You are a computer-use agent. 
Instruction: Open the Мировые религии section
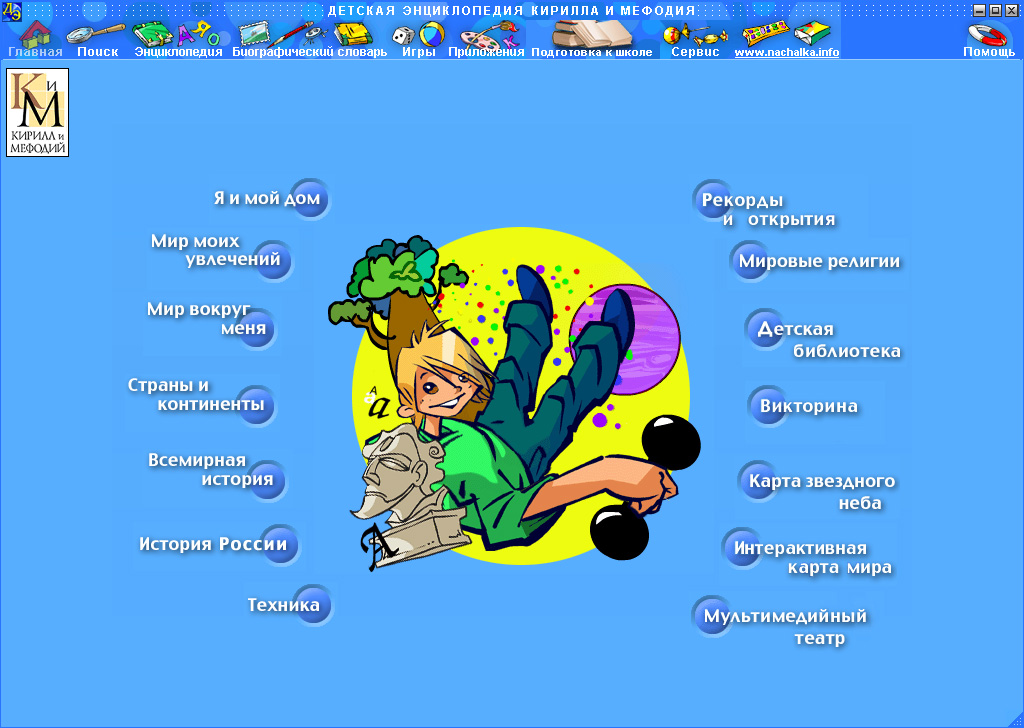[x=815, y=261]
